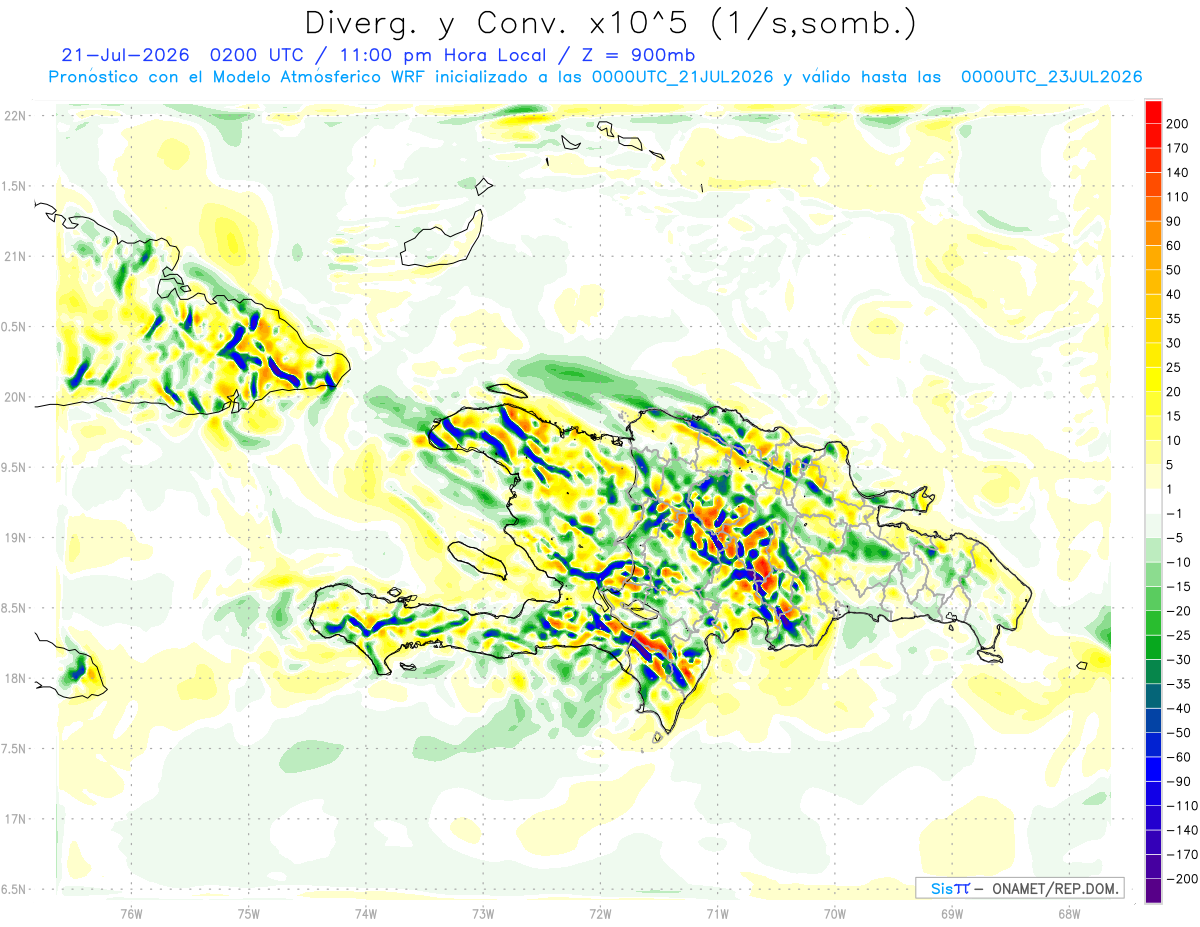Click the positive '5' colorbar label
This screenshot has height=927, width=1200.
click(1172, 464)
